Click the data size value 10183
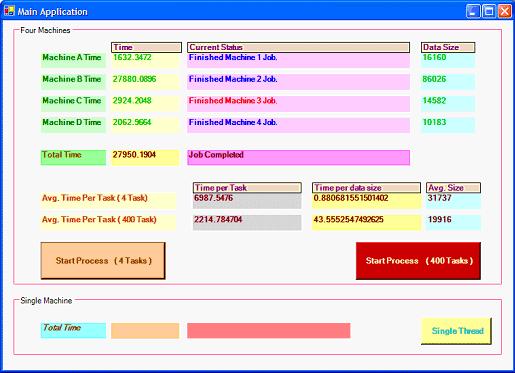 448,125
